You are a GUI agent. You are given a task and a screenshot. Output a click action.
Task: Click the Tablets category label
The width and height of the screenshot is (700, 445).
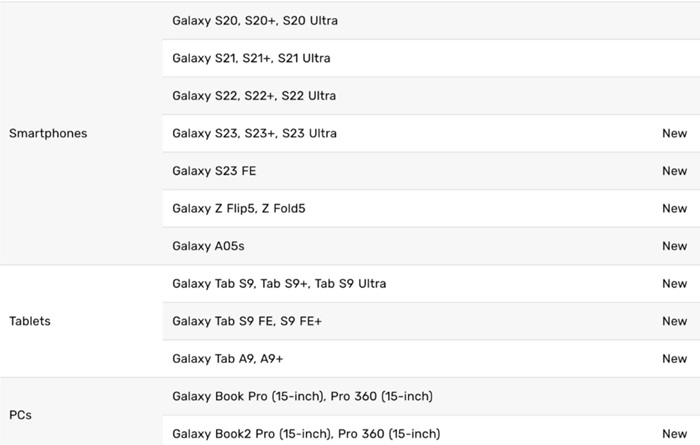[29, 321]
